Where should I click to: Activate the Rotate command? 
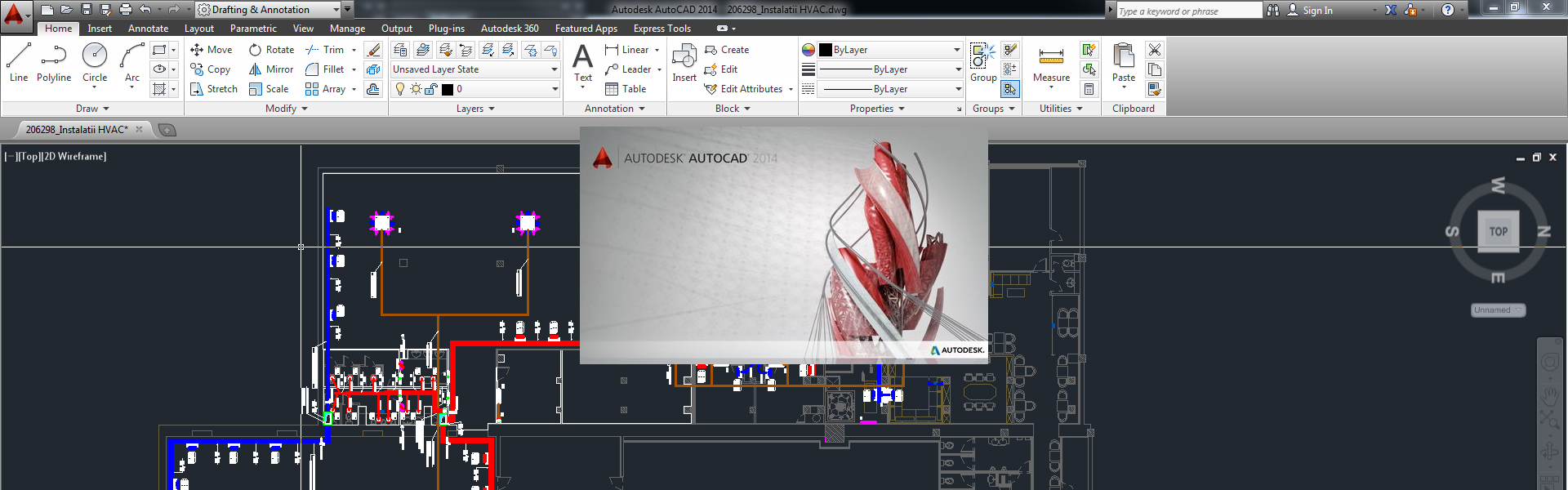pos(272,50)
